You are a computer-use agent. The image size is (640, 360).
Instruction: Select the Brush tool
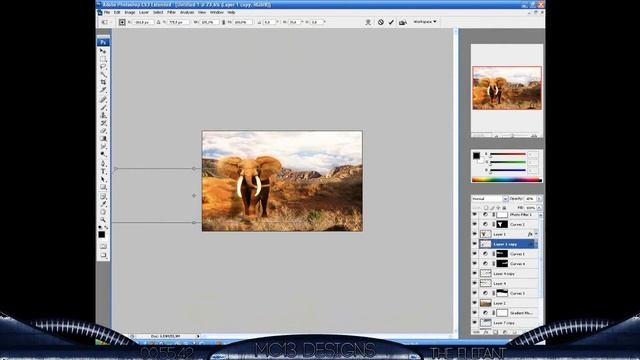tap(103, 107)
